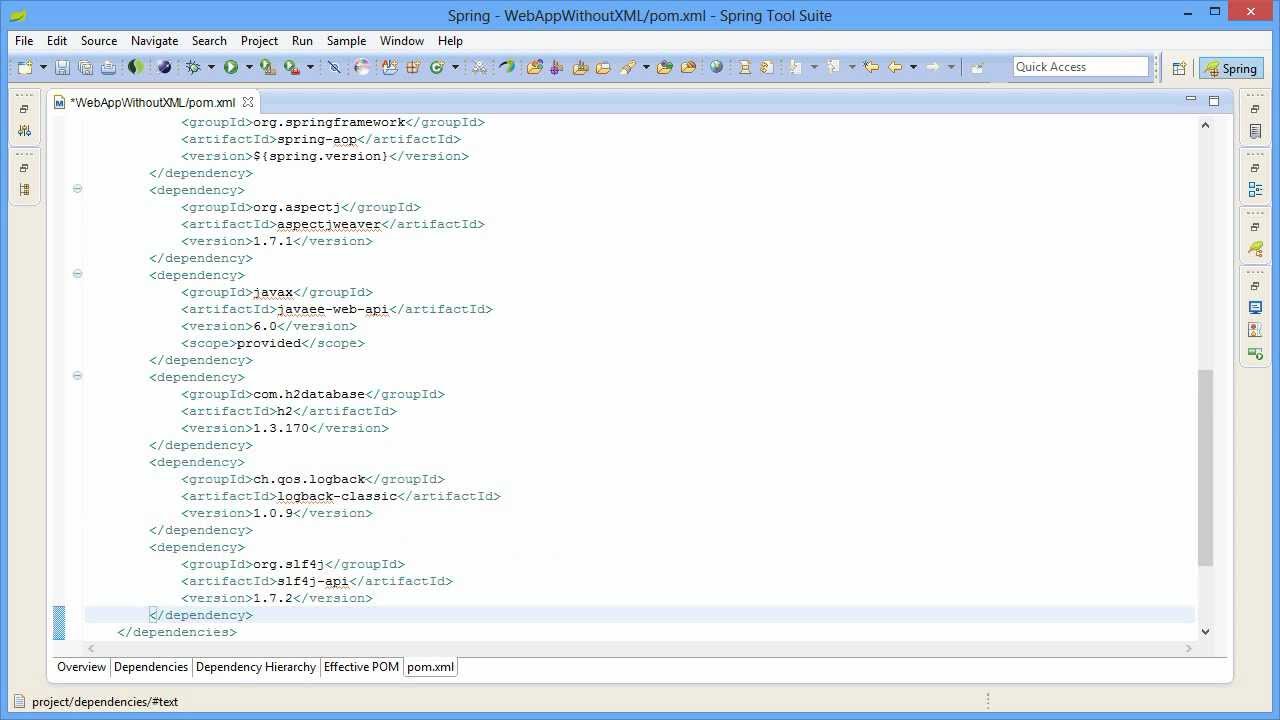Click the Run External Tools icon
Image resolution: width=1280 pixels, height=720 pixels.
click(x=291, y=67)
